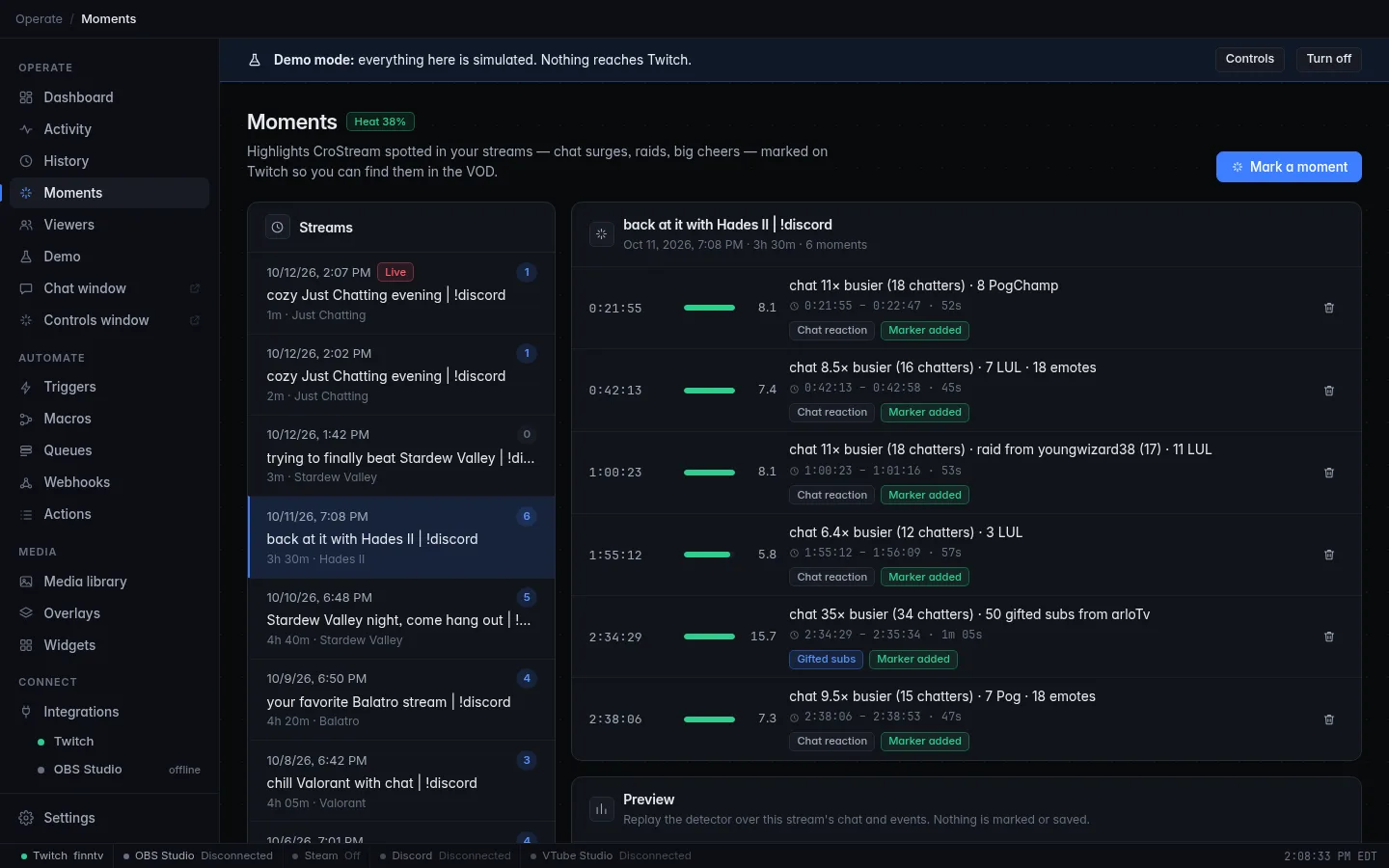Image resolution: width=1389 pixels, height=868 pixels.
Task: Click the 15.7 score bar for 2:34:29
Action: tap(709, 637)
